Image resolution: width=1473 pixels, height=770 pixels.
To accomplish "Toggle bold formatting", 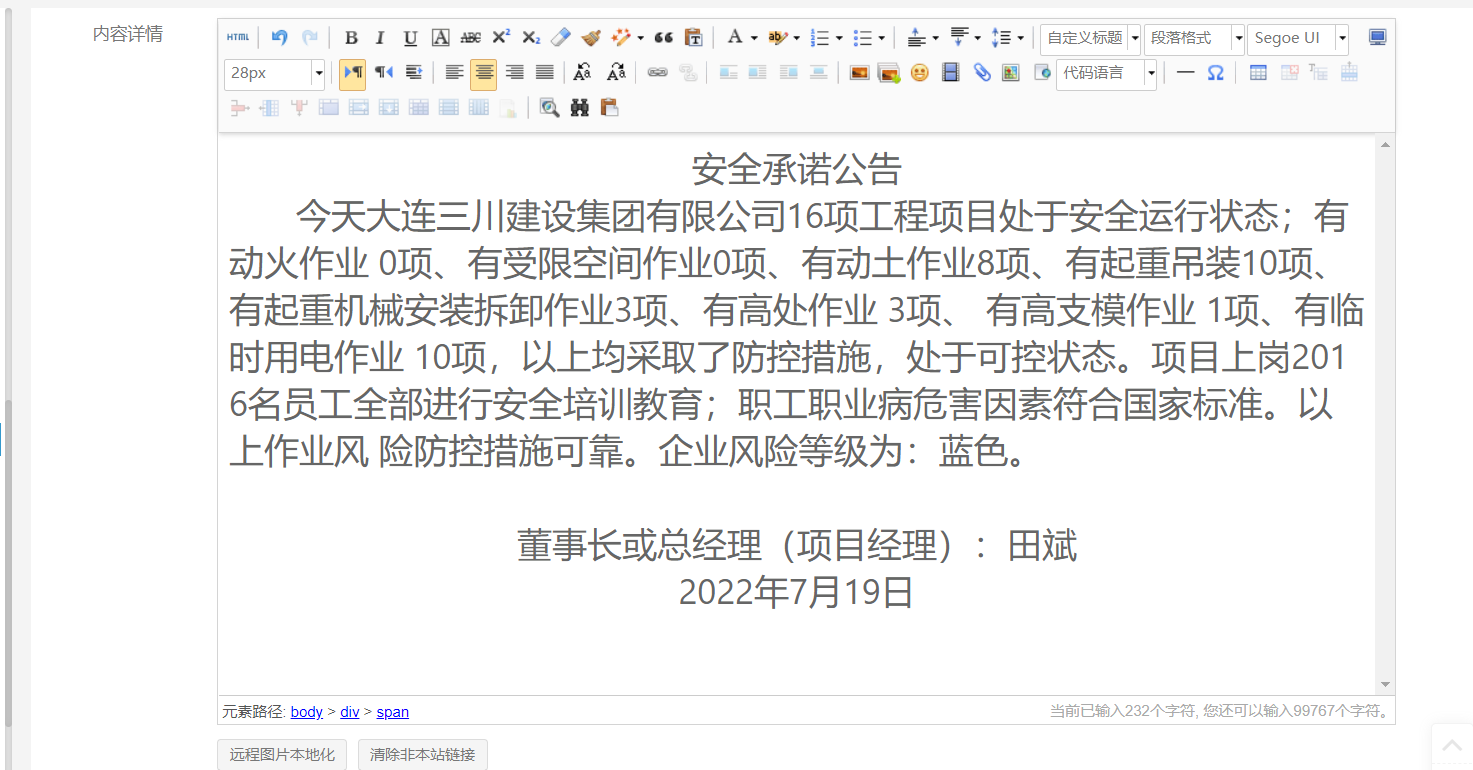I will click(x=351, y=38).
